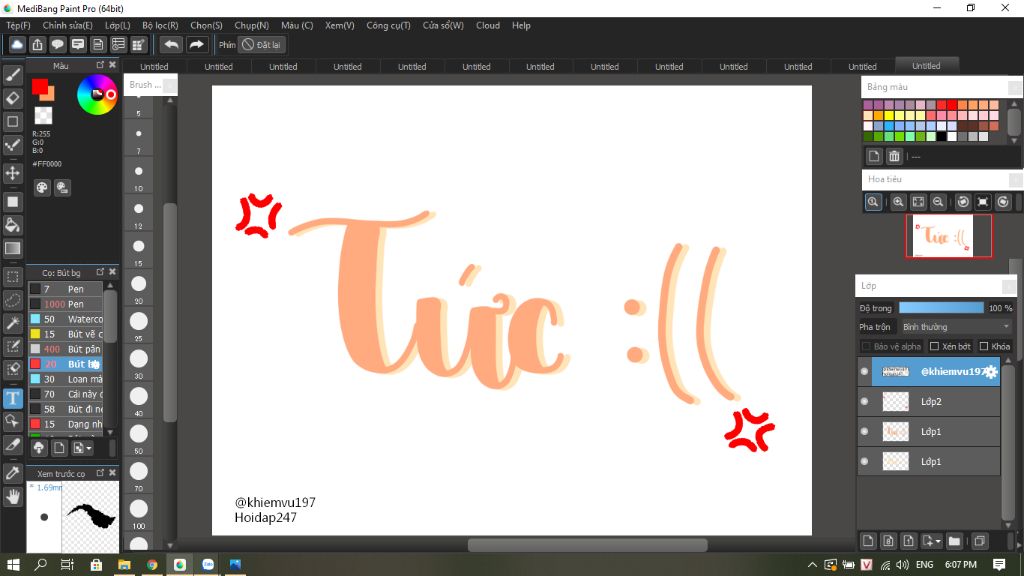Viewport: 1024px width, 576px height.
Task: Click the Đặt lại reset button
Action: coord(261,44)
